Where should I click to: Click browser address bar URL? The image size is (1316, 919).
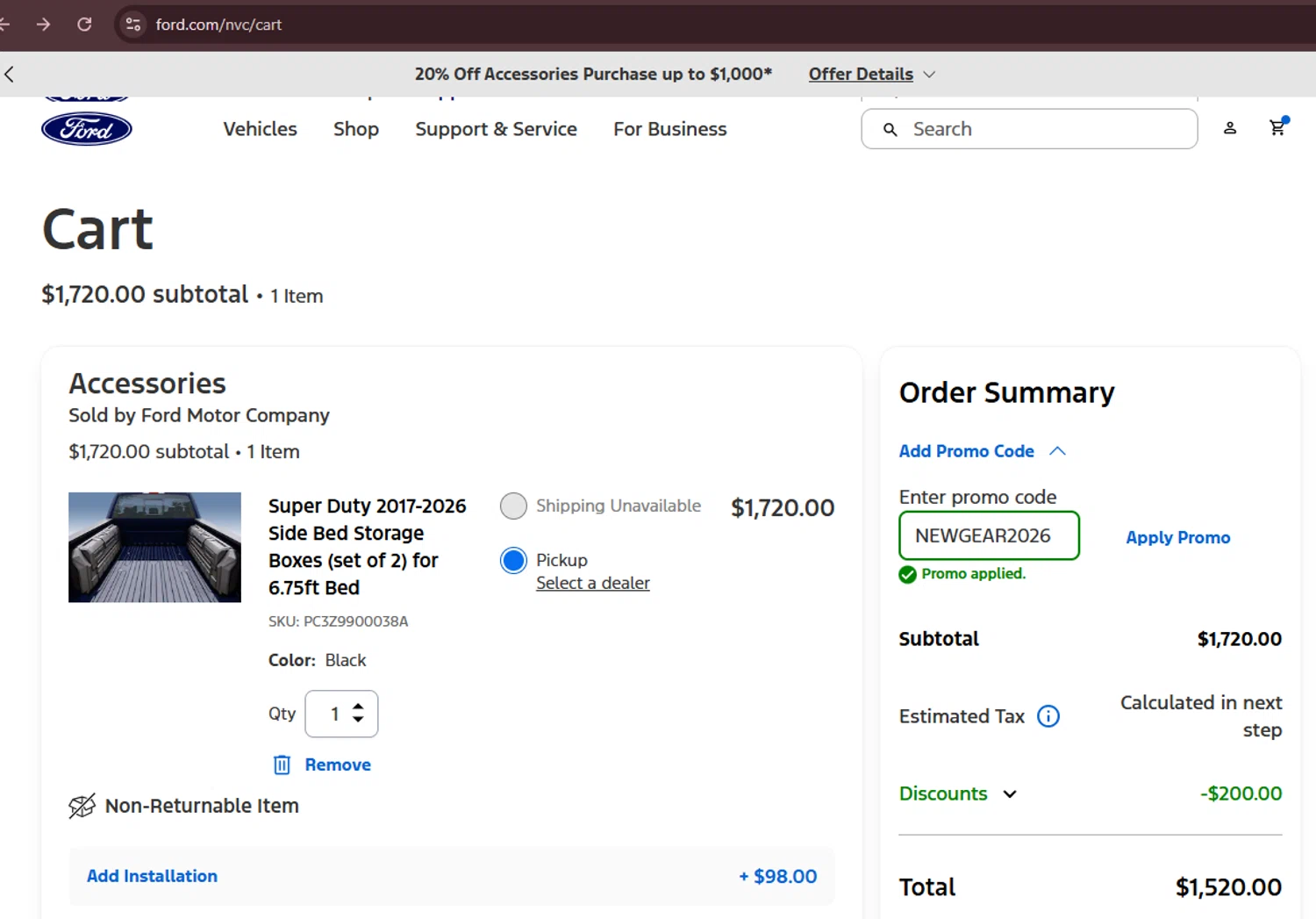[x=218, y=25]
